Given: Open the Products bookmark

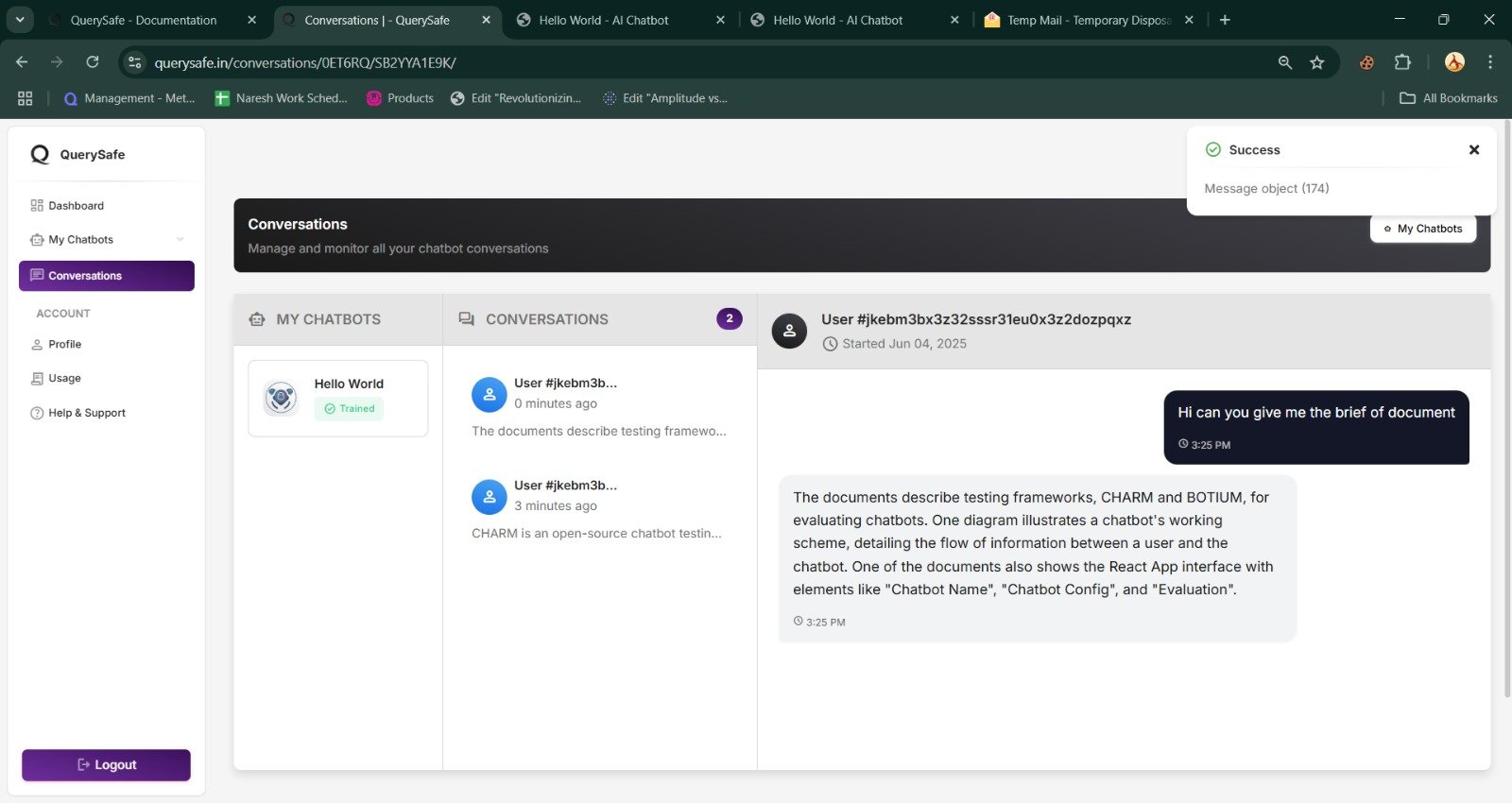Looking at the screenshot, I should point(400,98).
